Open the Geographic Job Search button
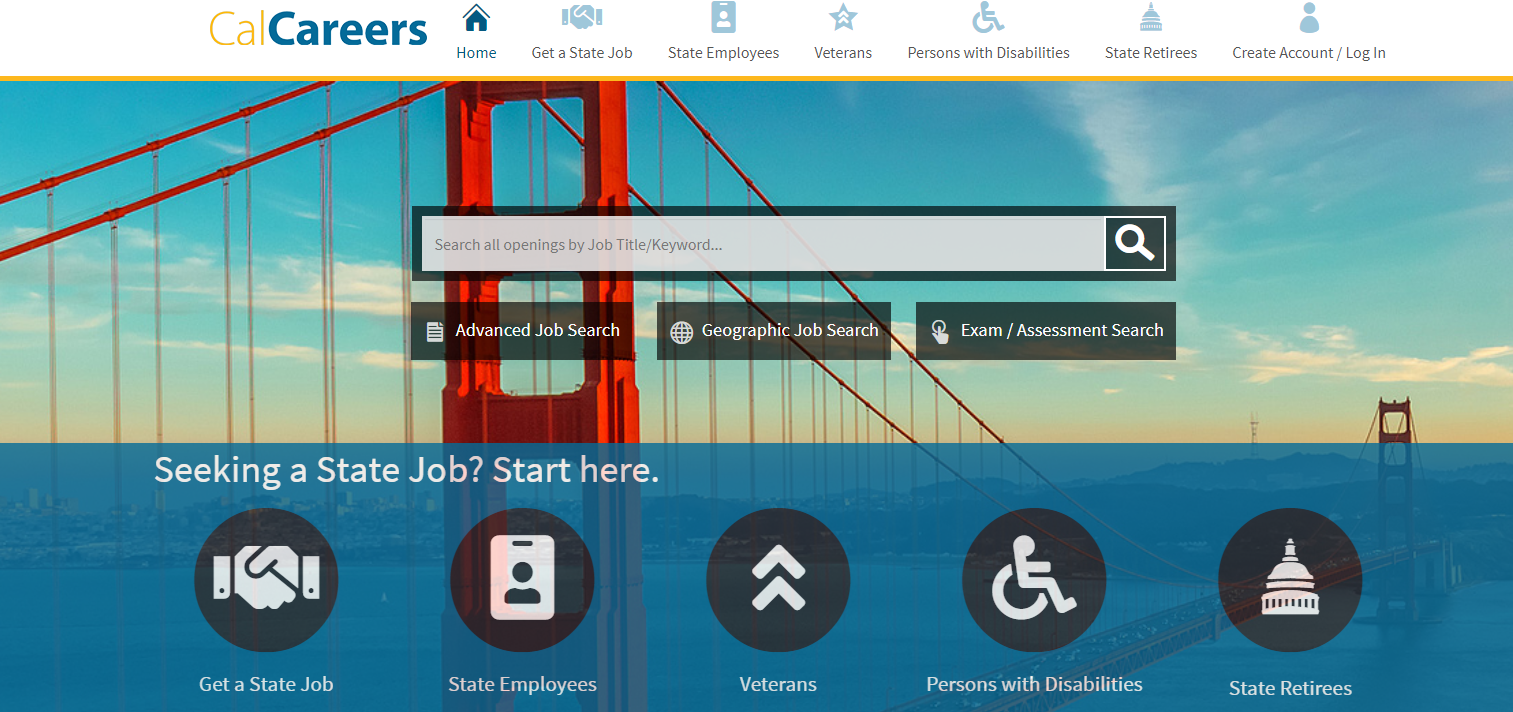This screenshot has height=712, width=1513. [x=774, y=331]
